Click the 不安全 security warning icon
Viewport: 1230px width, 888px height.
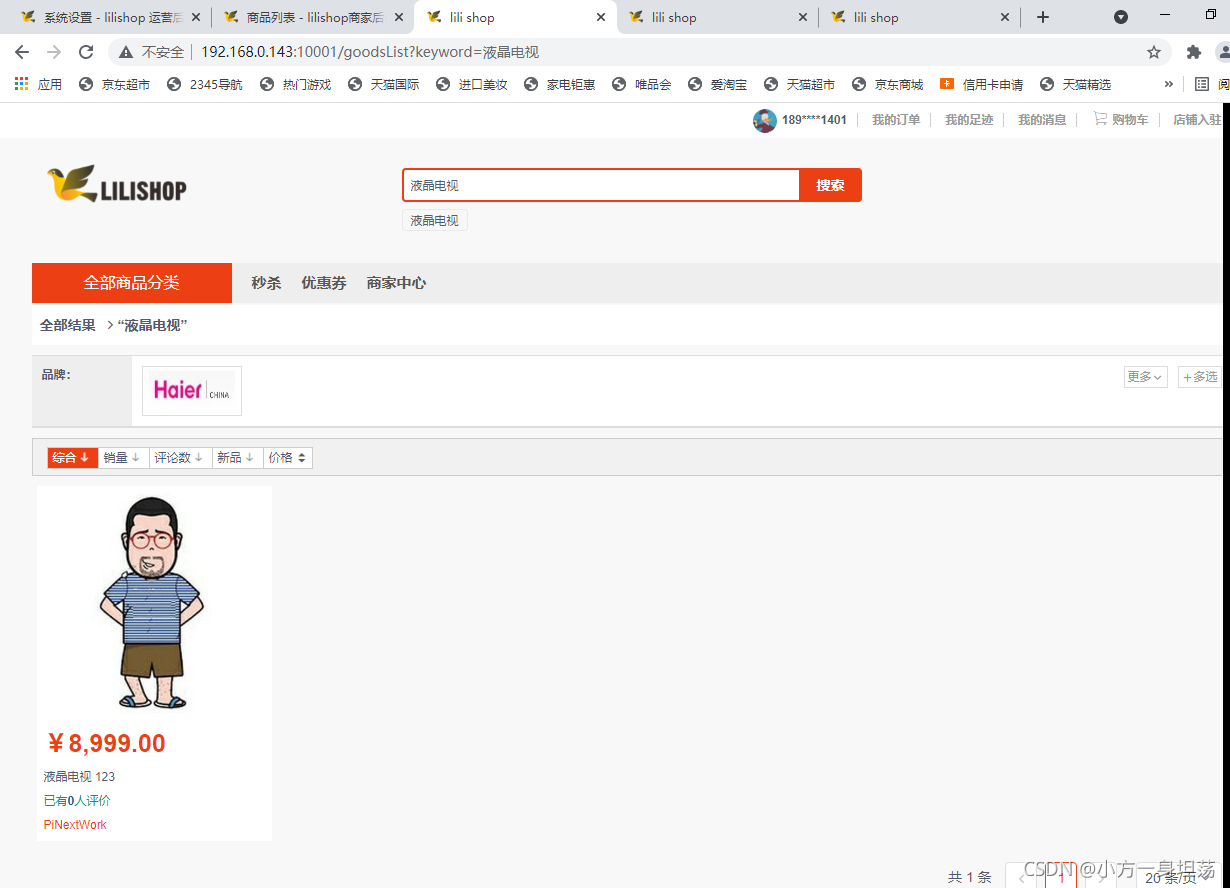[128, 52]
